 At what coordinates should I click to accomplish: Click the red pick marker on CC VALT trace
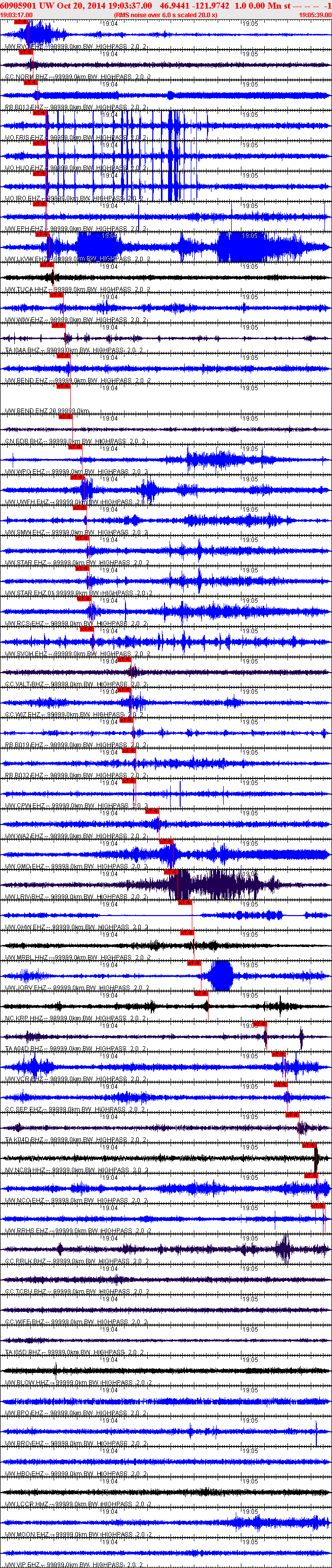(x=123, y=659)
